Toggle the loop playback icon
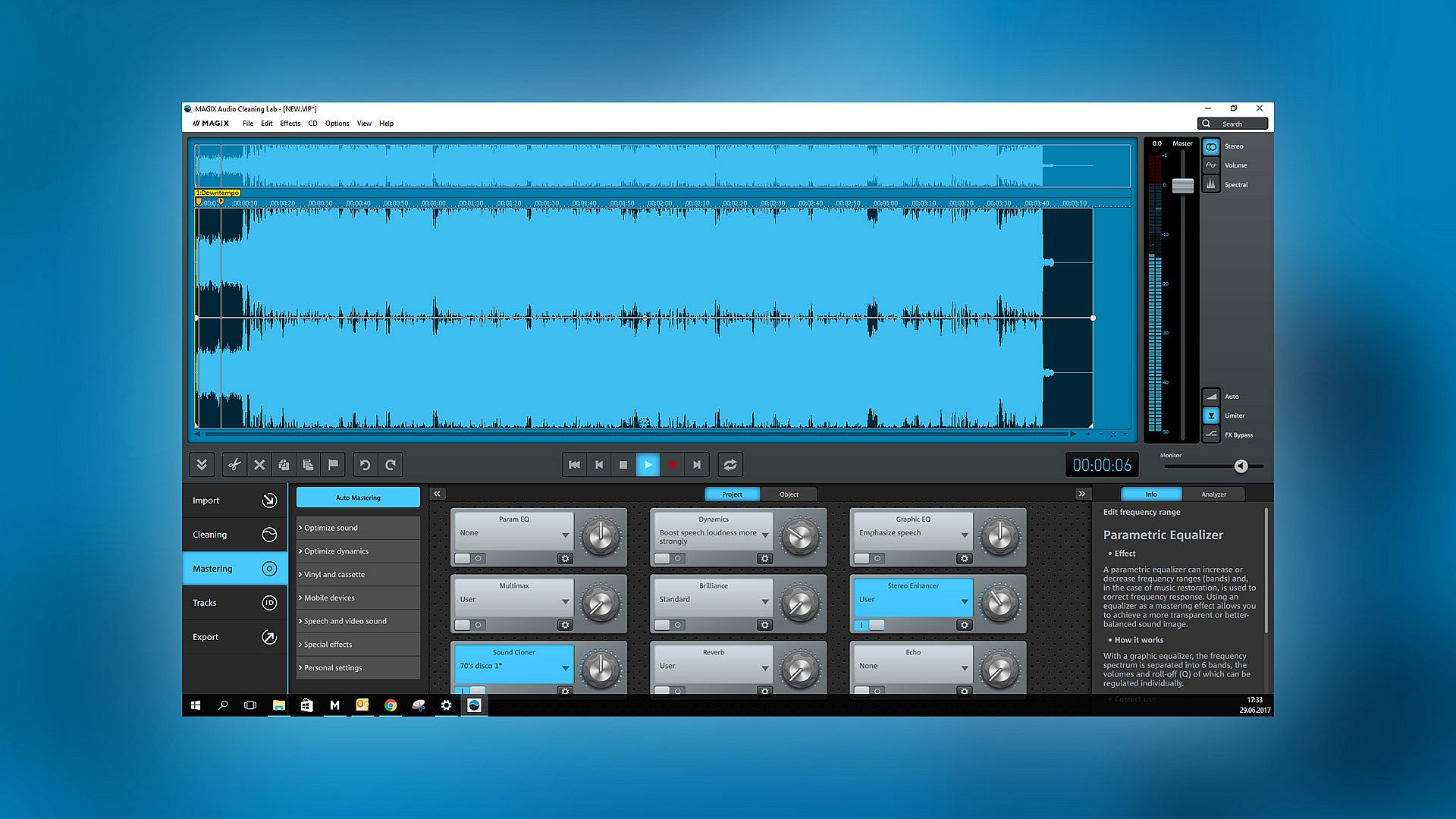Image resolution: width=1456 pixels, height=819 pixels. (730, 465)
